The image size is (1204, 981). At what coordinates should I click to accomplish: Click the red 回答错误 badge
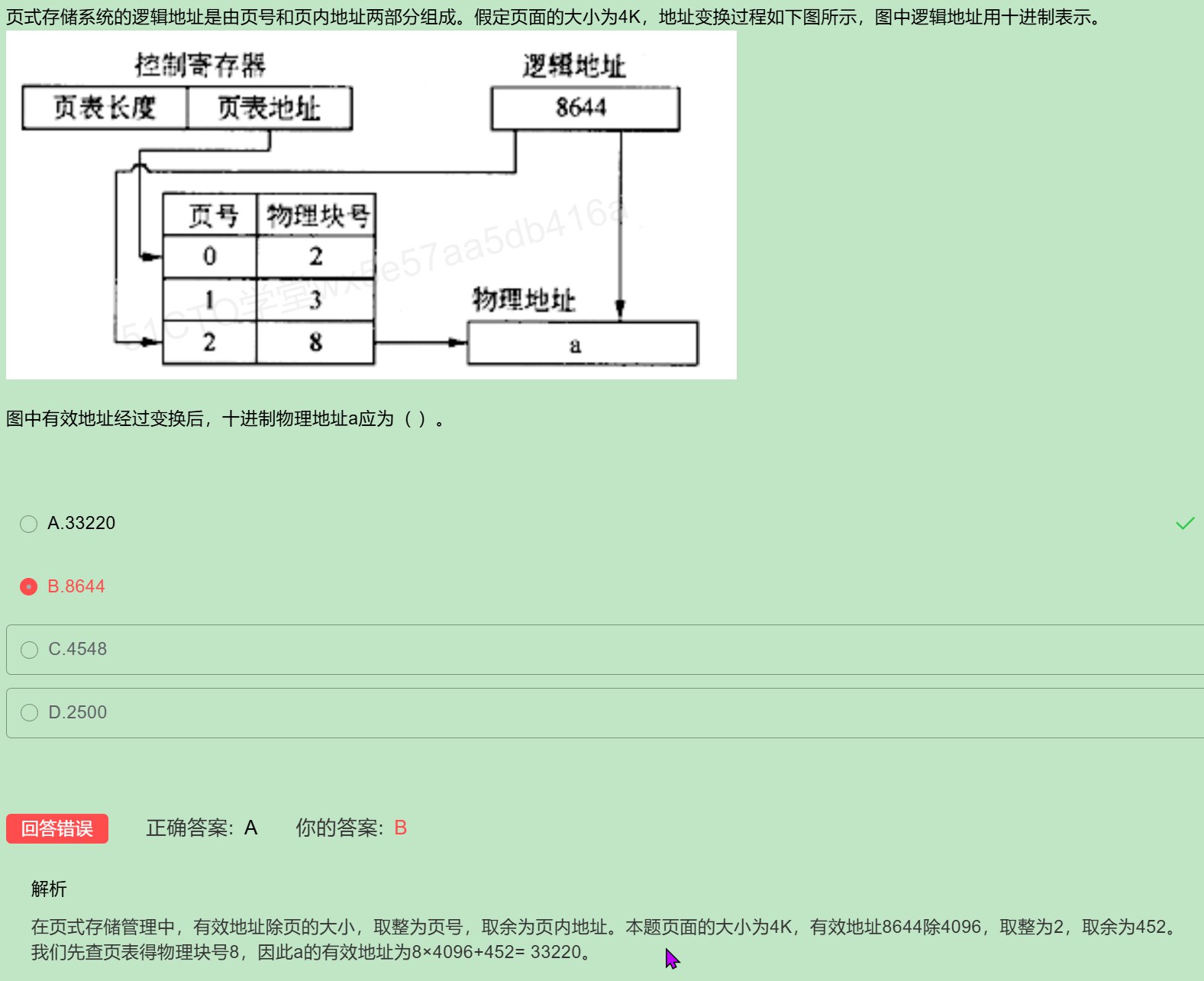coord(57,828)
